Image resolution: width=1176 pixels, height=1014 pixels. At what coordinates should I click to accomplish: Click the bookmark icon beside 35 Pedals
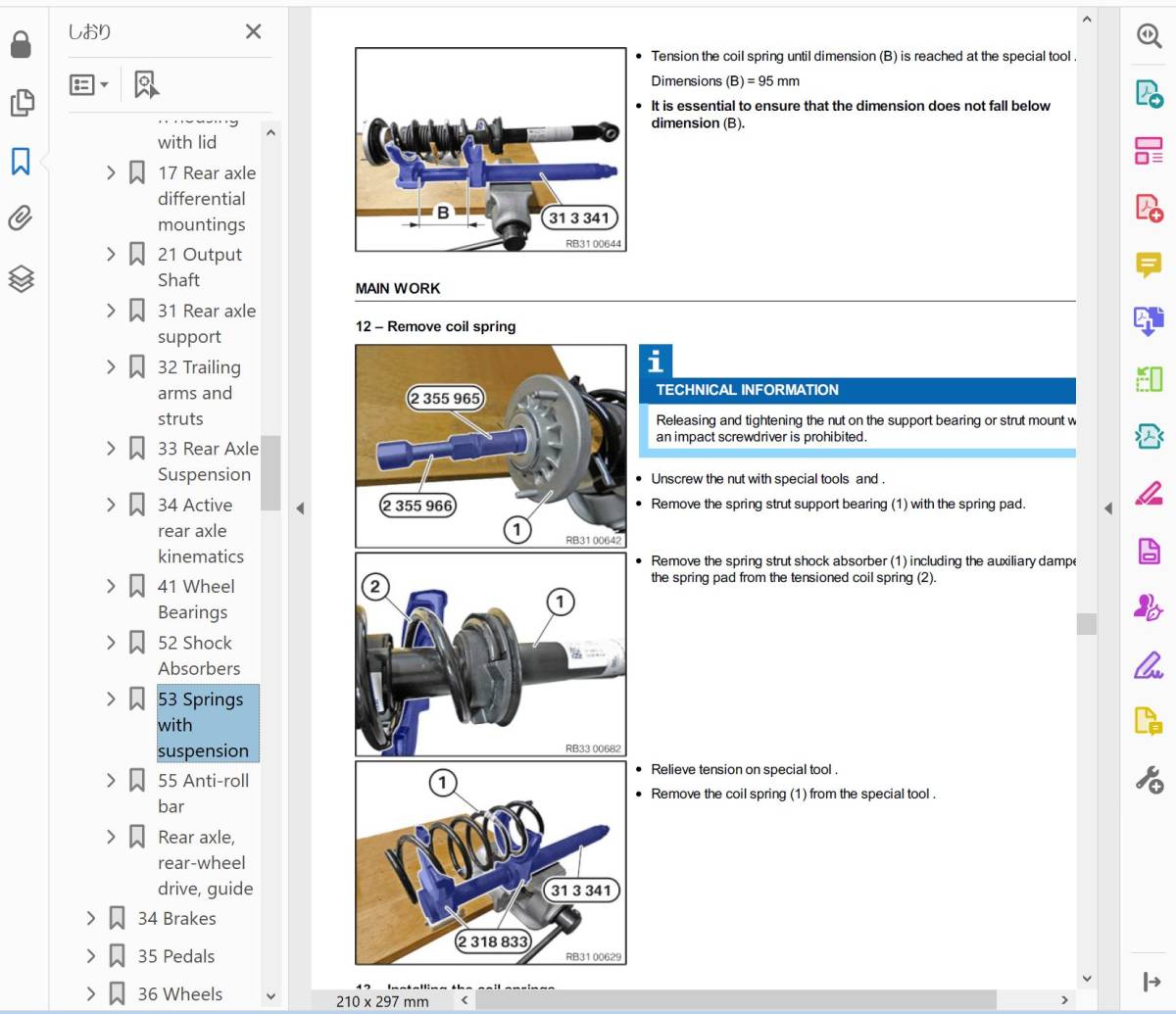[117, 955]
